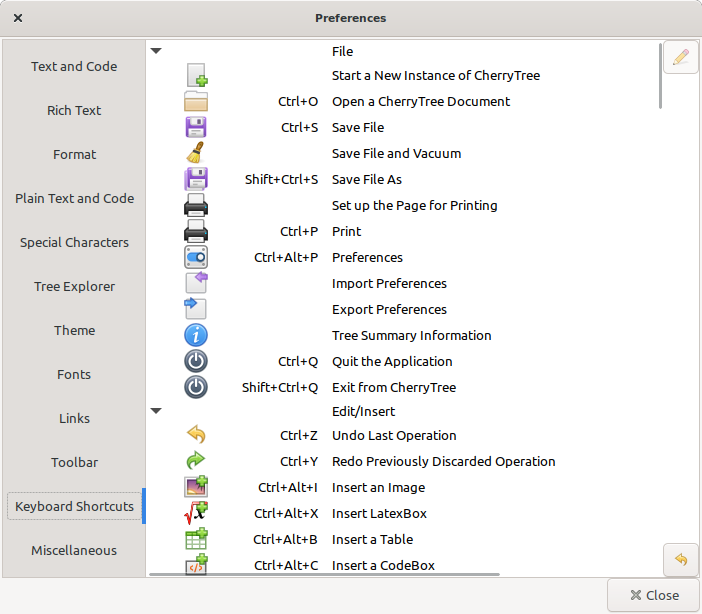Select the Ctrl+Alt+C shortcut cell
The height and width of the screenshot is (614, 702).
(286, 565)
